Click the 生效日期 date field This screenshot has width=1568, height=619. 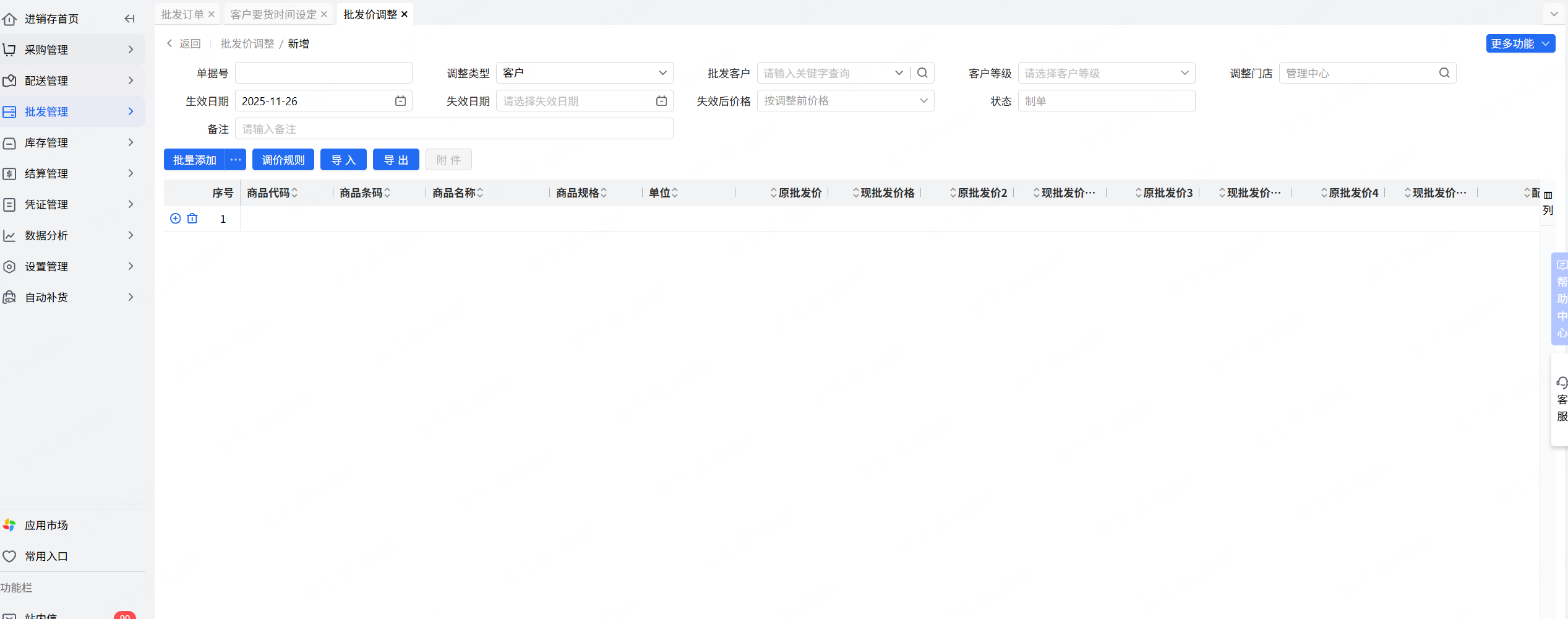pos(323,101)
